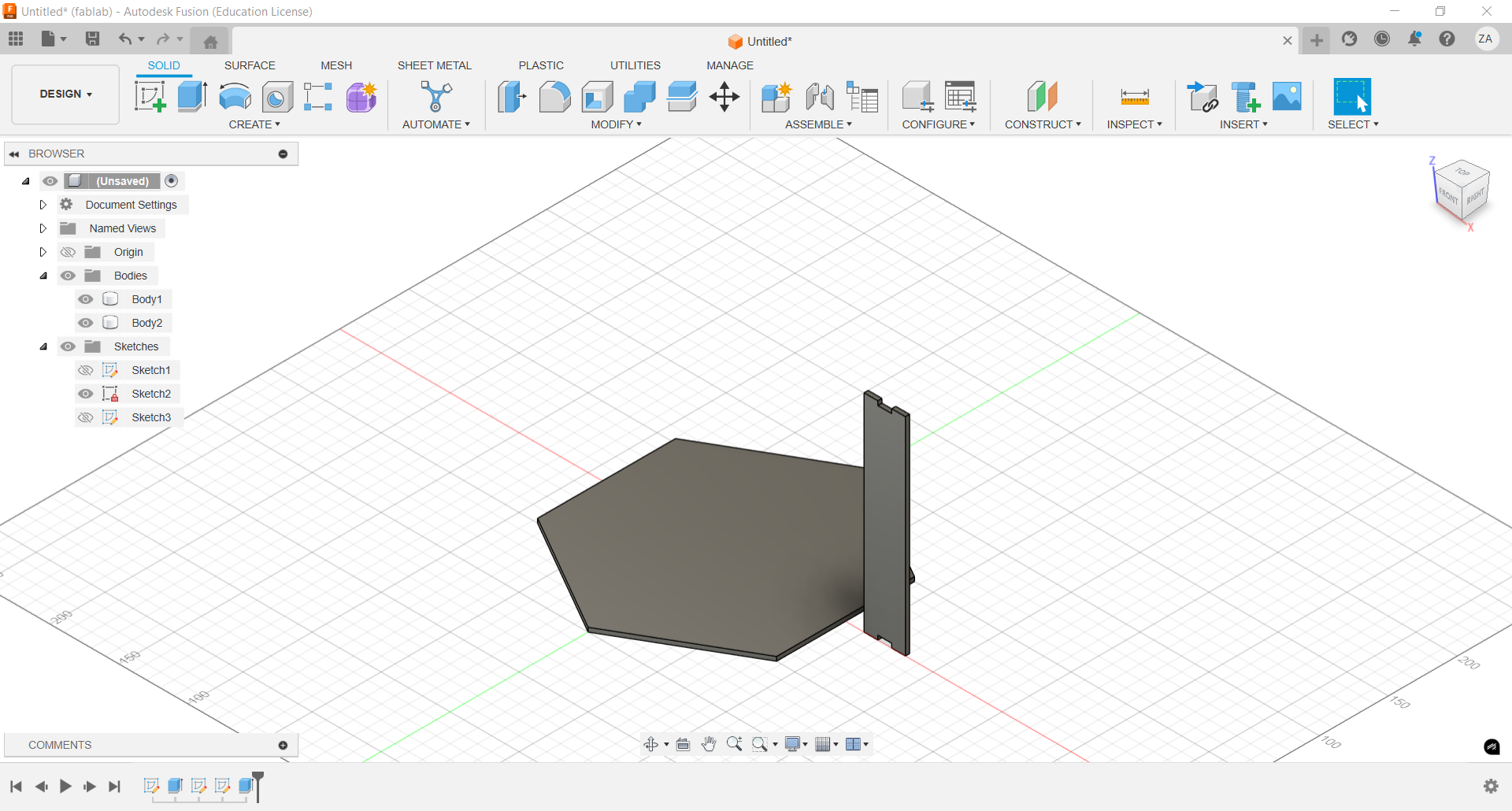Expand Document Settings node
The width and height of the screenshot is (1512, 811).
coord(43,205)
